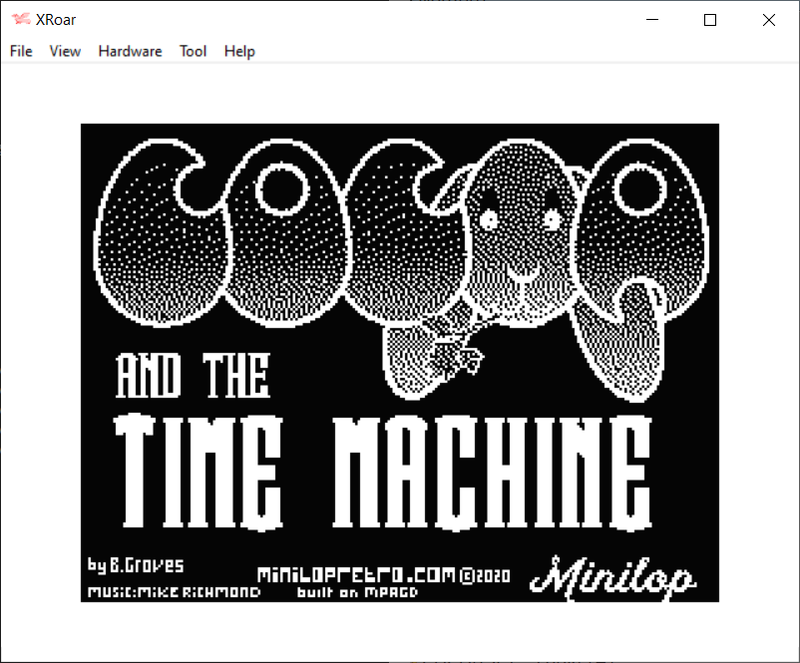Viewport: 800px width, 663px height.
Task: Open the Hardware menu
Action: coord(130,51)
